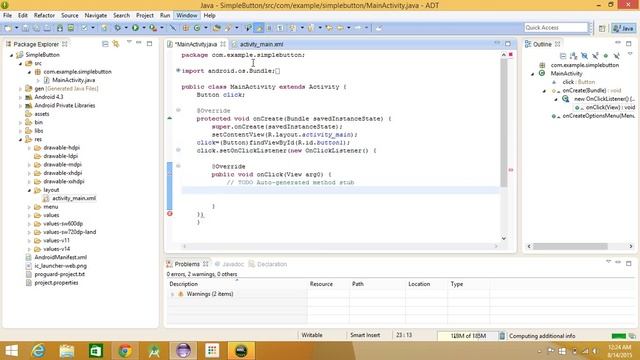Click the New Java Class toolbar icon

click(x=197, y=28)
